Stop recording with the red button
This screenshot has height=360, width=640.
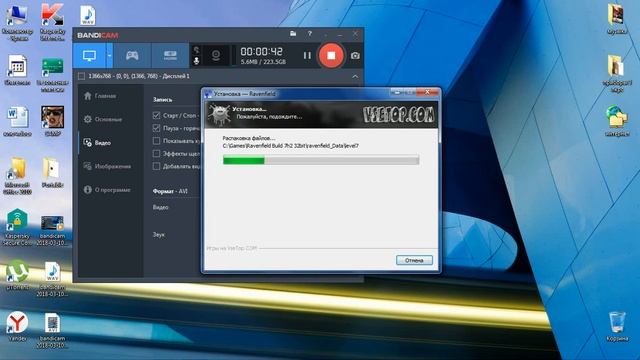pyautogui.click(x=331, y=56)
